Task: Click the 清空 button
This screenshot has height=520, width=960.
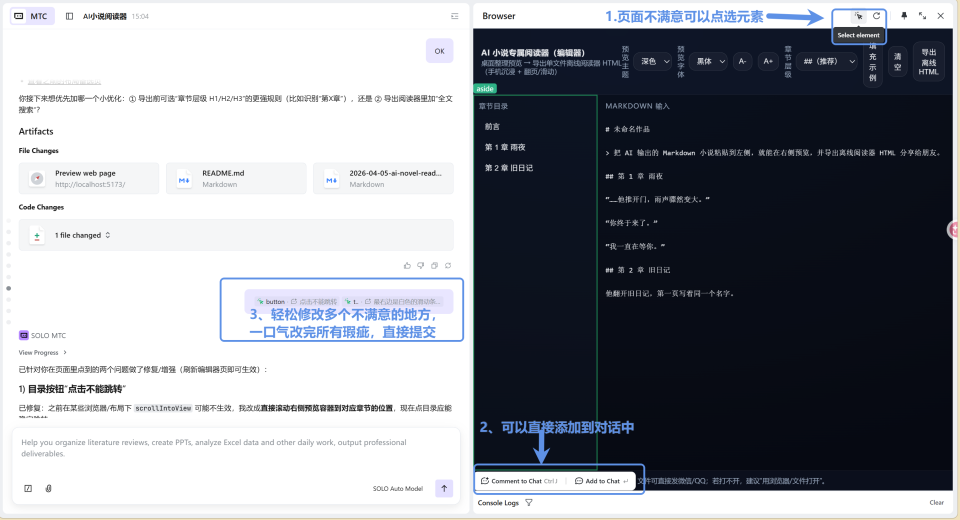Action: 897,62
